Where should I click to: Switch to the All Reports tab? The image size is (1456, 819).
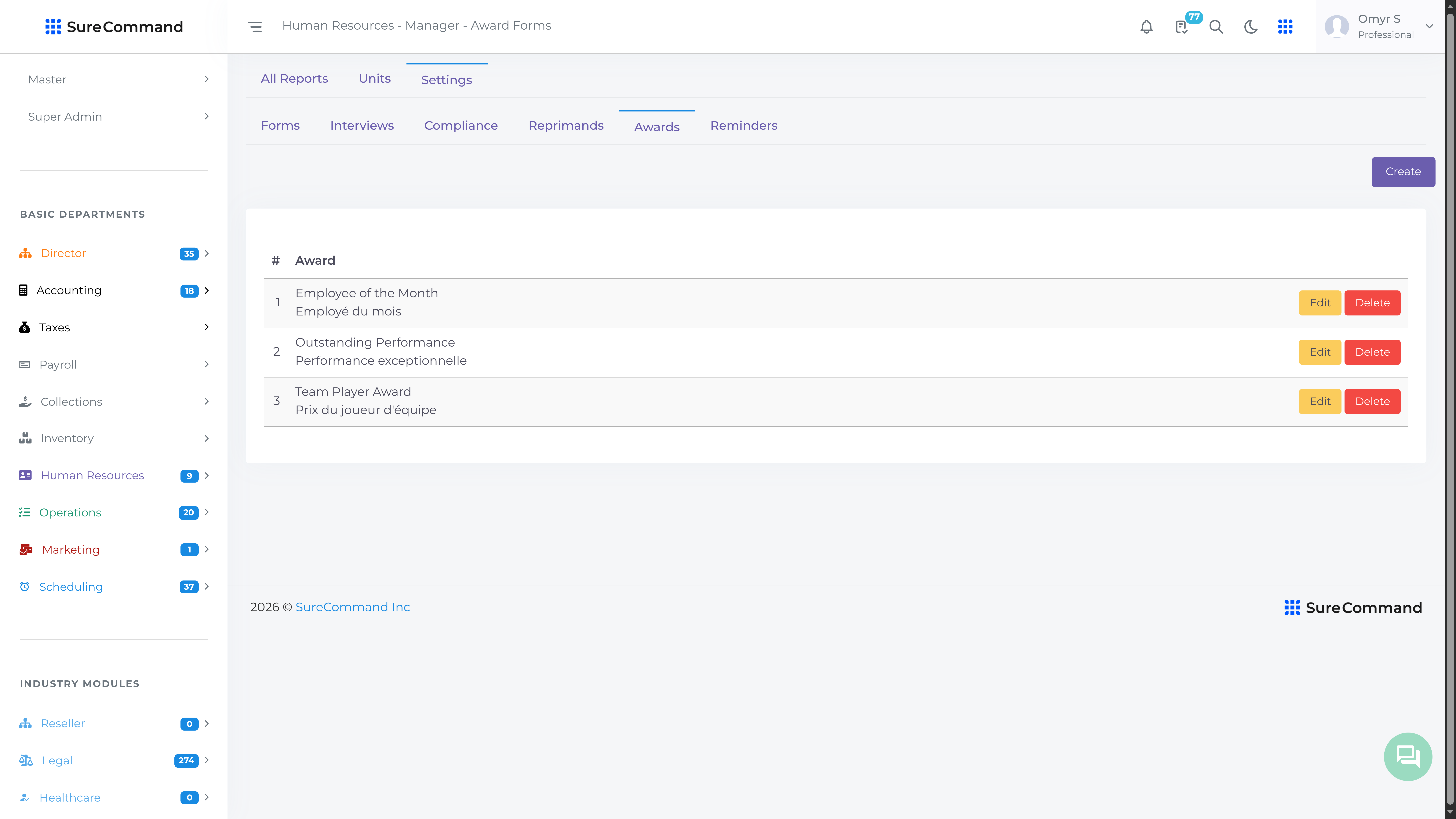(x=294, y=78)
